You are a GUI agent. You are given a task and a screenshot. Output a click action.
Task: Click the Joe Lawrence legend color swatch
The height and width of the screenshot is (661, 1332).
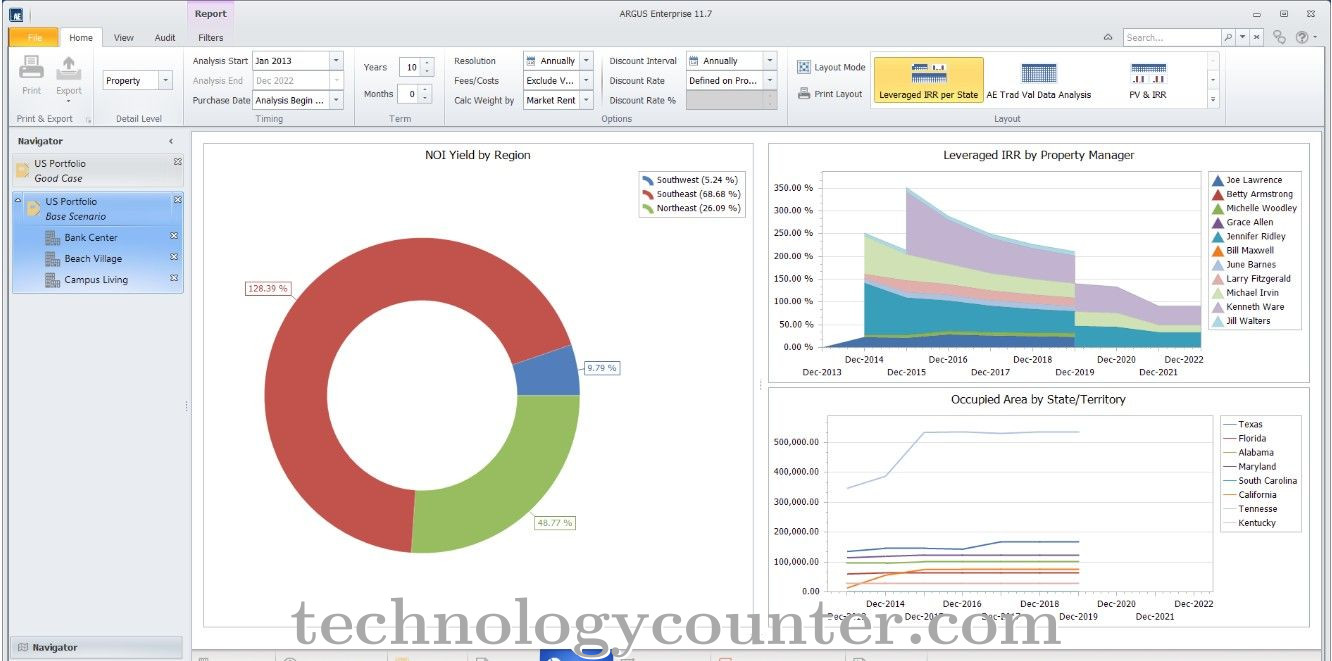tap(1217, 181)
